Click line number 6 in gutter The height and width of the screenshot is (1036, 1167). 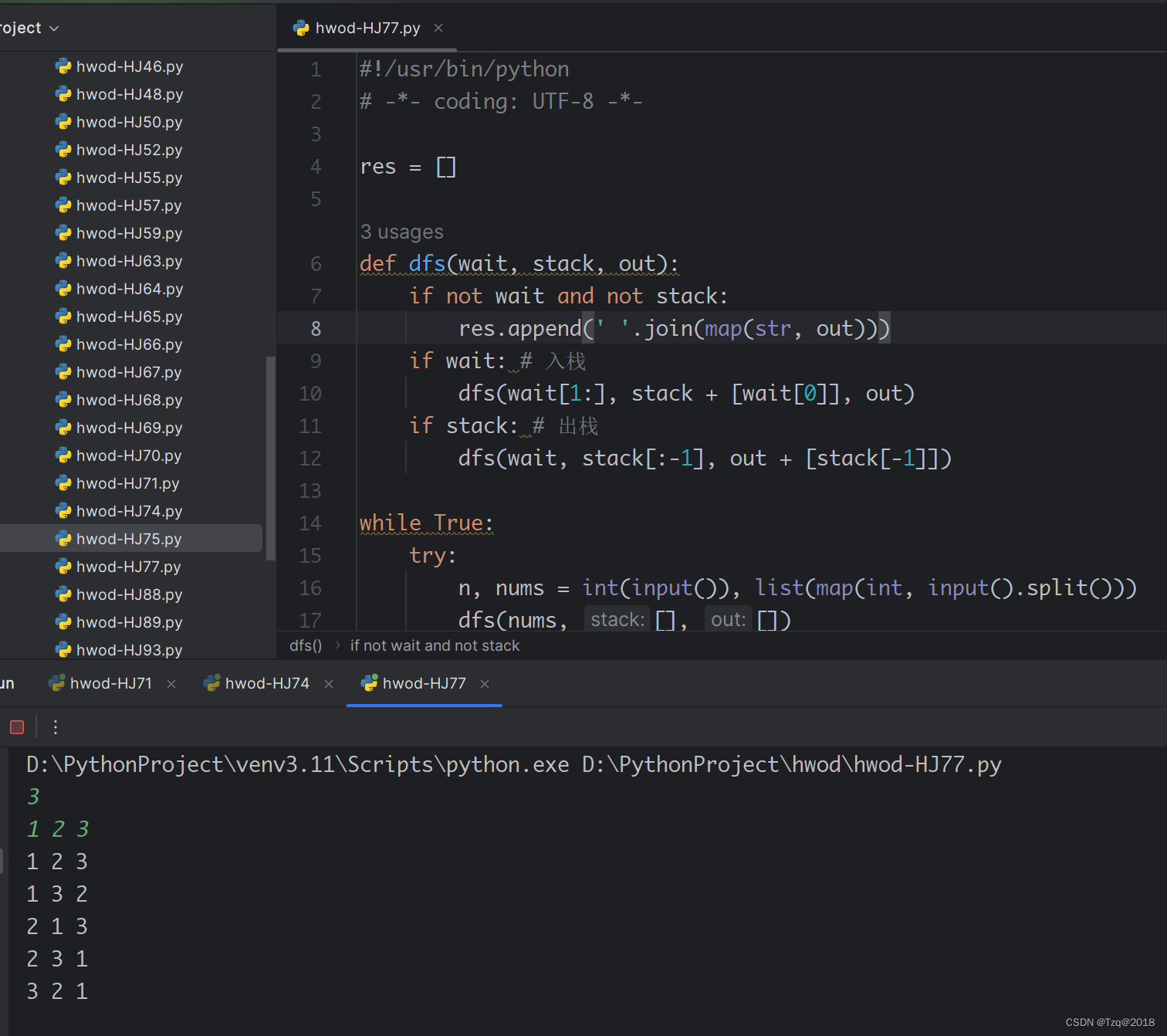point(316,264)
